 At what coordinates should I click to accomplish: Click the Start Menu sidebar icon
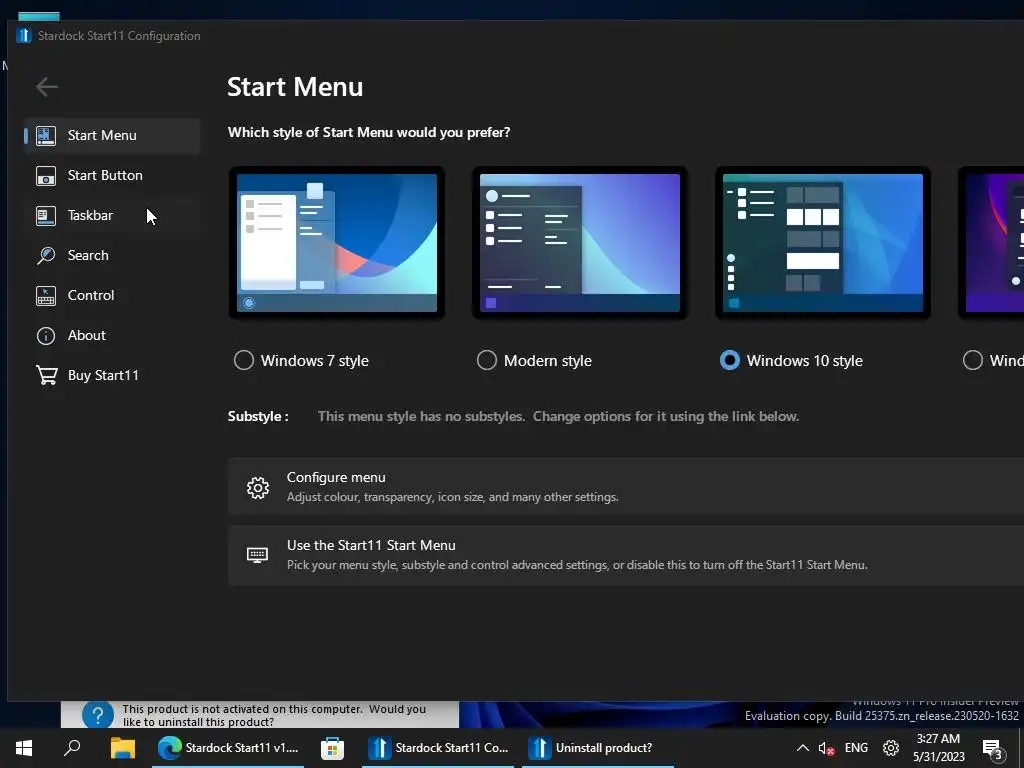click(46, 136)
